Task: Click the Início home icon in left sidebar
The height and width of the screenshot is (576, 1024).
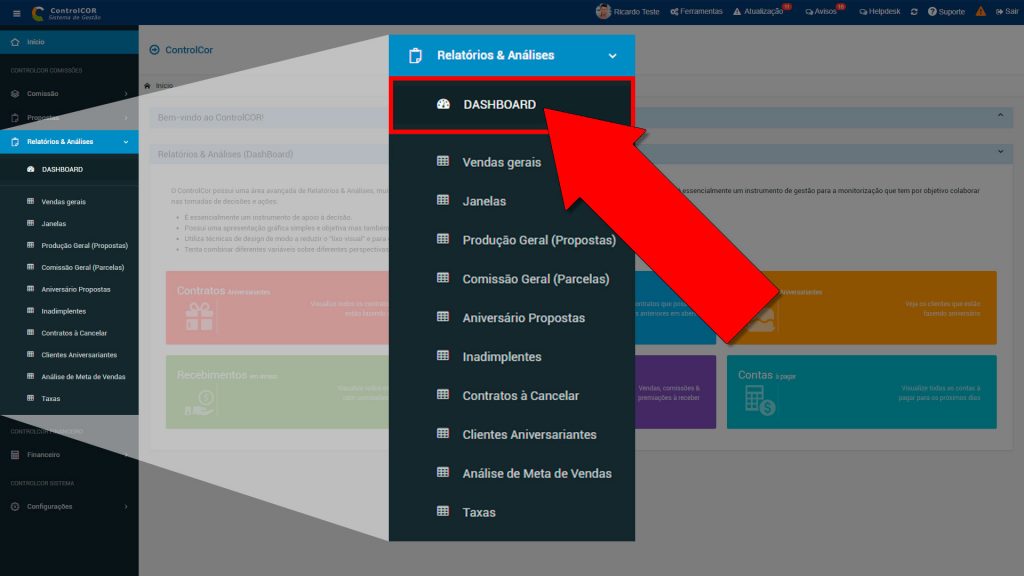Action: pos(15,42)
